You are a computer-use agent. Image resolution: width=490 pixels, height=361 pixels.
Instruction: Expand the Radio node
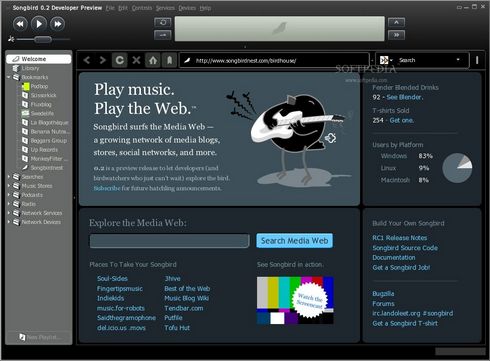click(9, 204)
